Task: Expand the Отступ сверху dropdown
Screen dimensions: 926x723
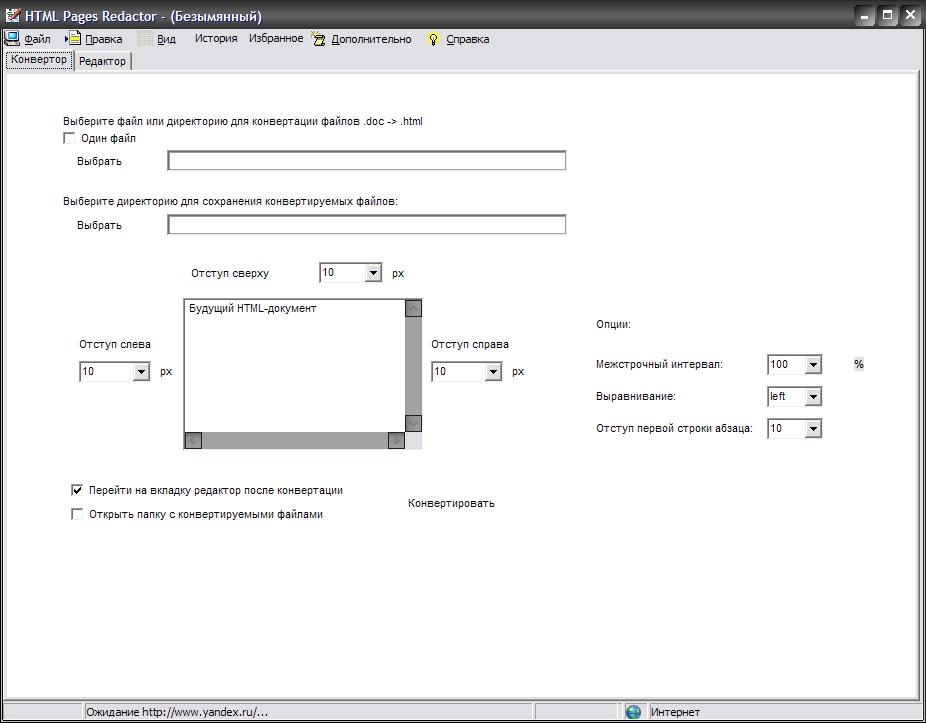Action: pos(373,273)
